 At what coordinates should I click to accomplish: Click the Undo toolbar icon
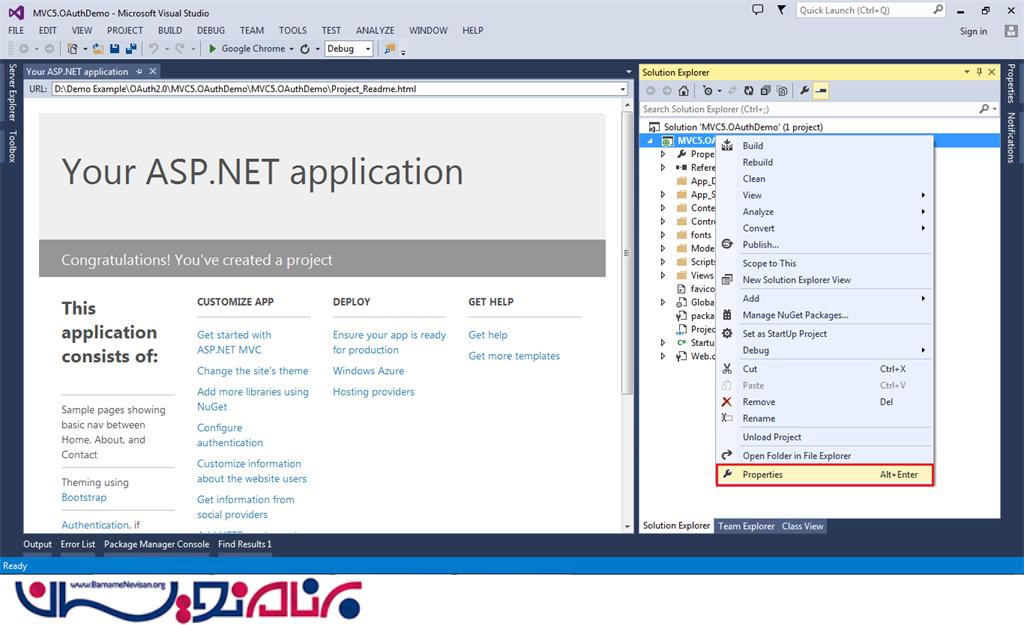[x=154, y=48]
